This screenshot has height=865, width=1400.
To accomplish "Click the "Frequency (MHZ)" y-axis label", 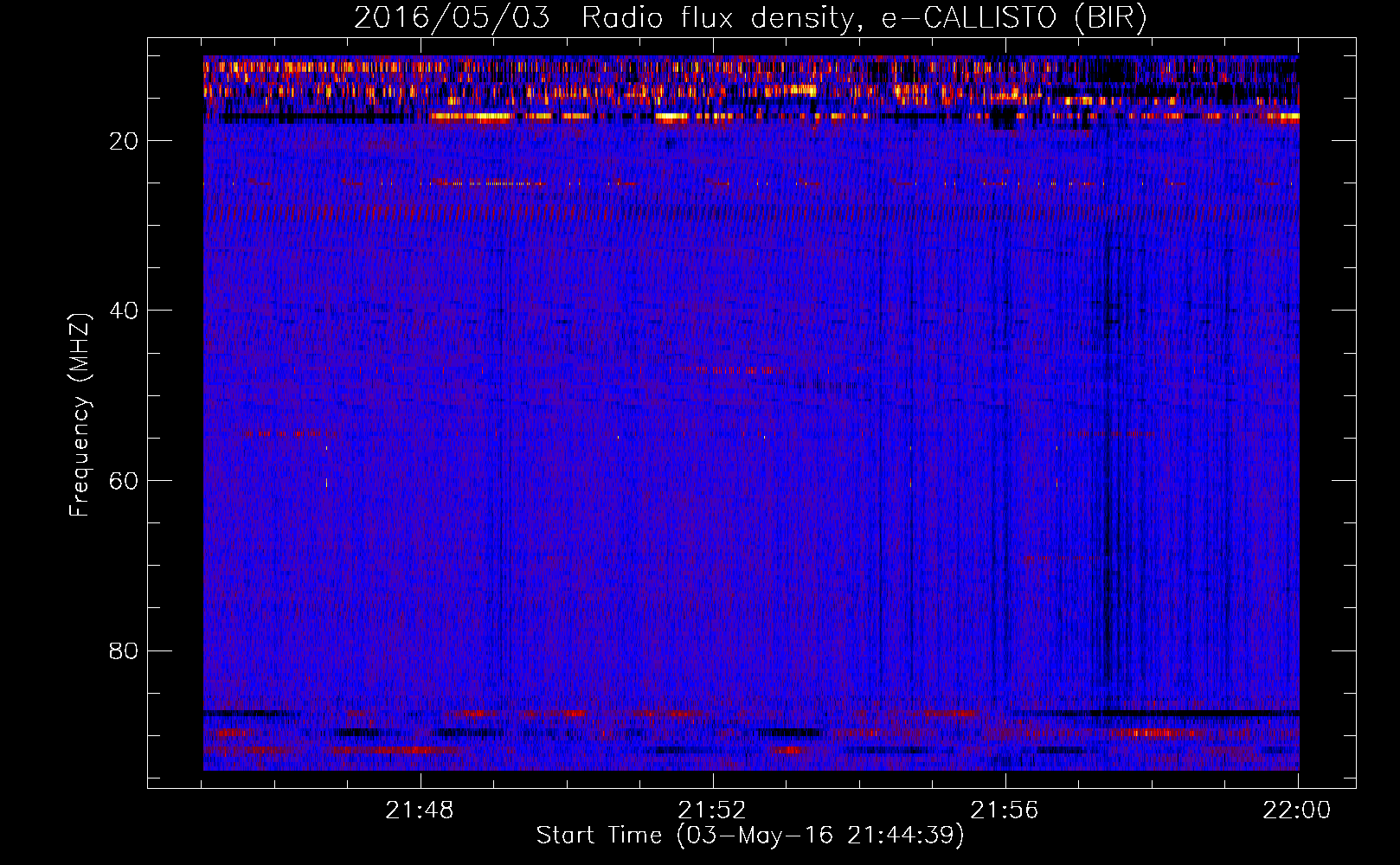I will [x=80, y=415].
